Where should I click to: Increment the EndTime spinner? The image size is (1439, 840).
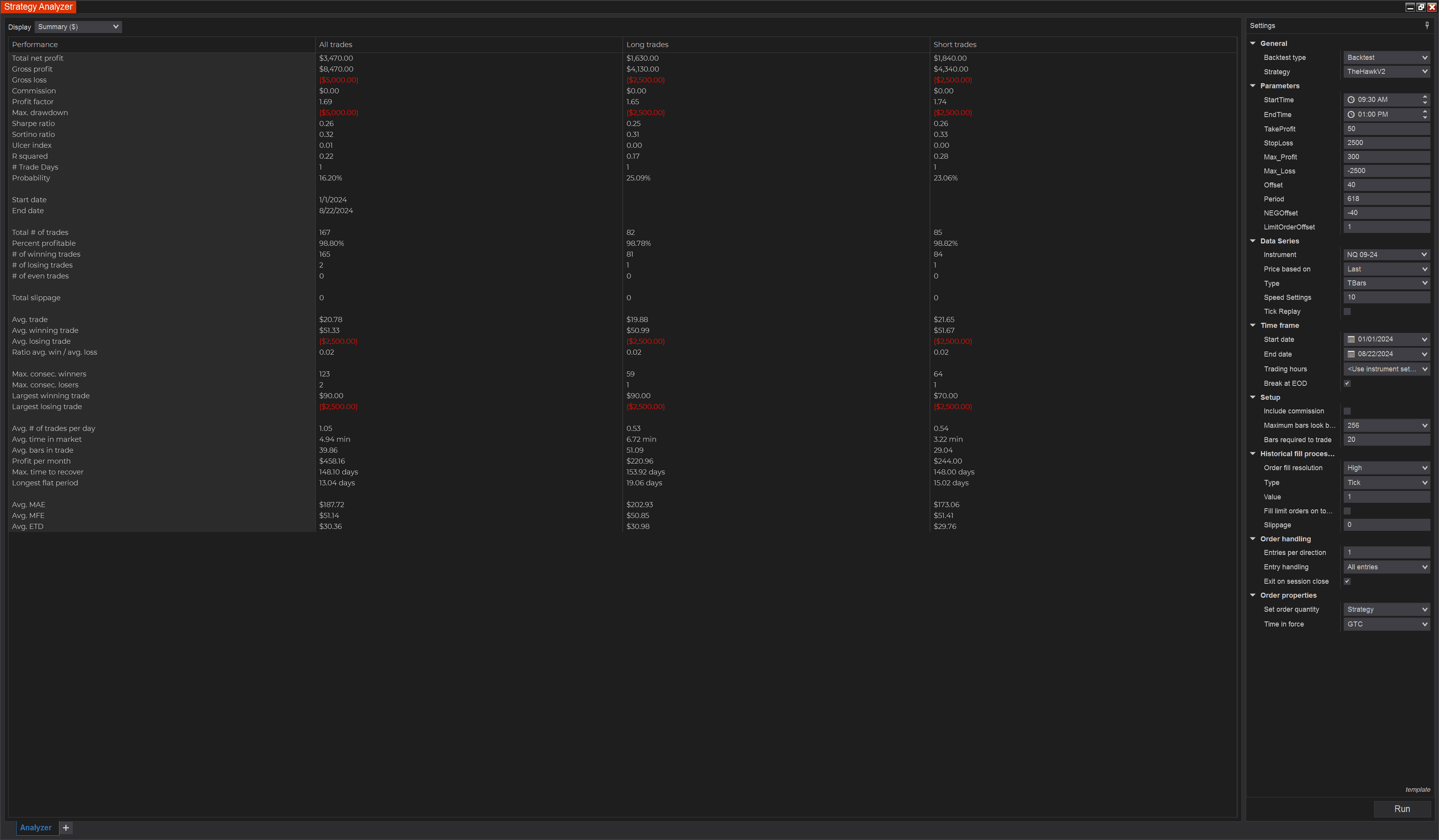point(1425,111)
